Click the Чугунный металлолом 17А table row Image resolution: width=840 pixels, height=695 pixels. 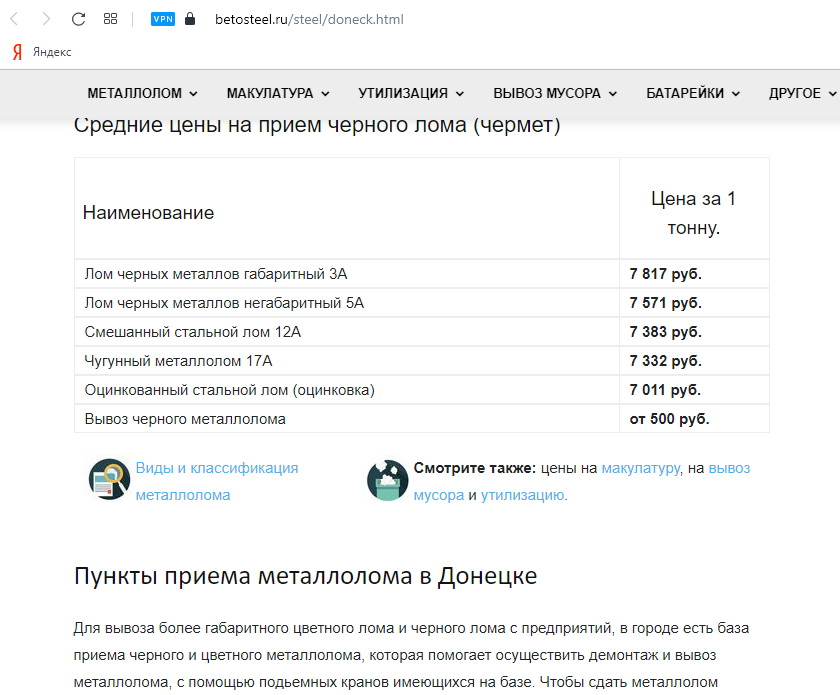click(x=346, y=361)
